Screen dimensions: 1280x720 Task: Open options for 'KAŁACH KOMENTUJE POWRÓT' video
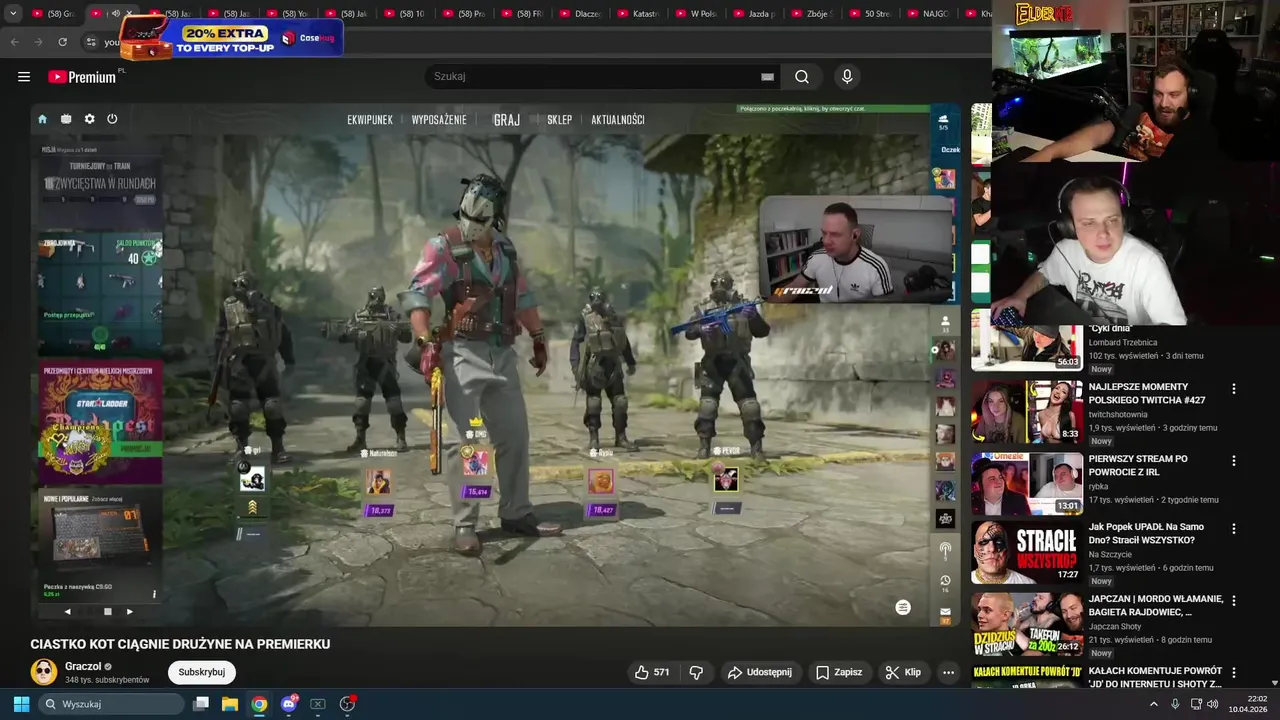click(1233, 673)
